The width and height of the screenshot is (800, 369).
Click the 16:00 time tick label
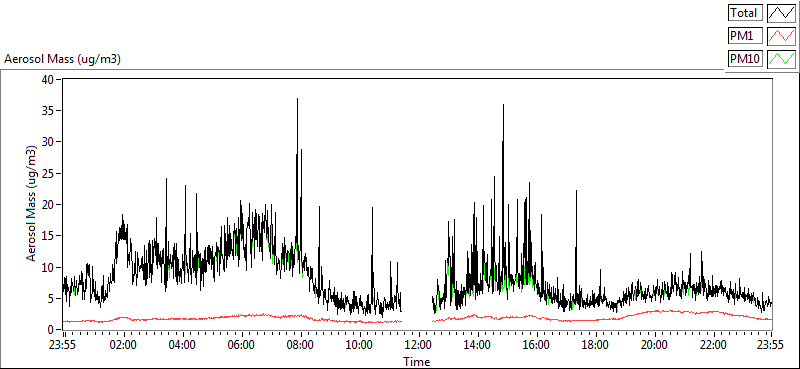(537, 344)
